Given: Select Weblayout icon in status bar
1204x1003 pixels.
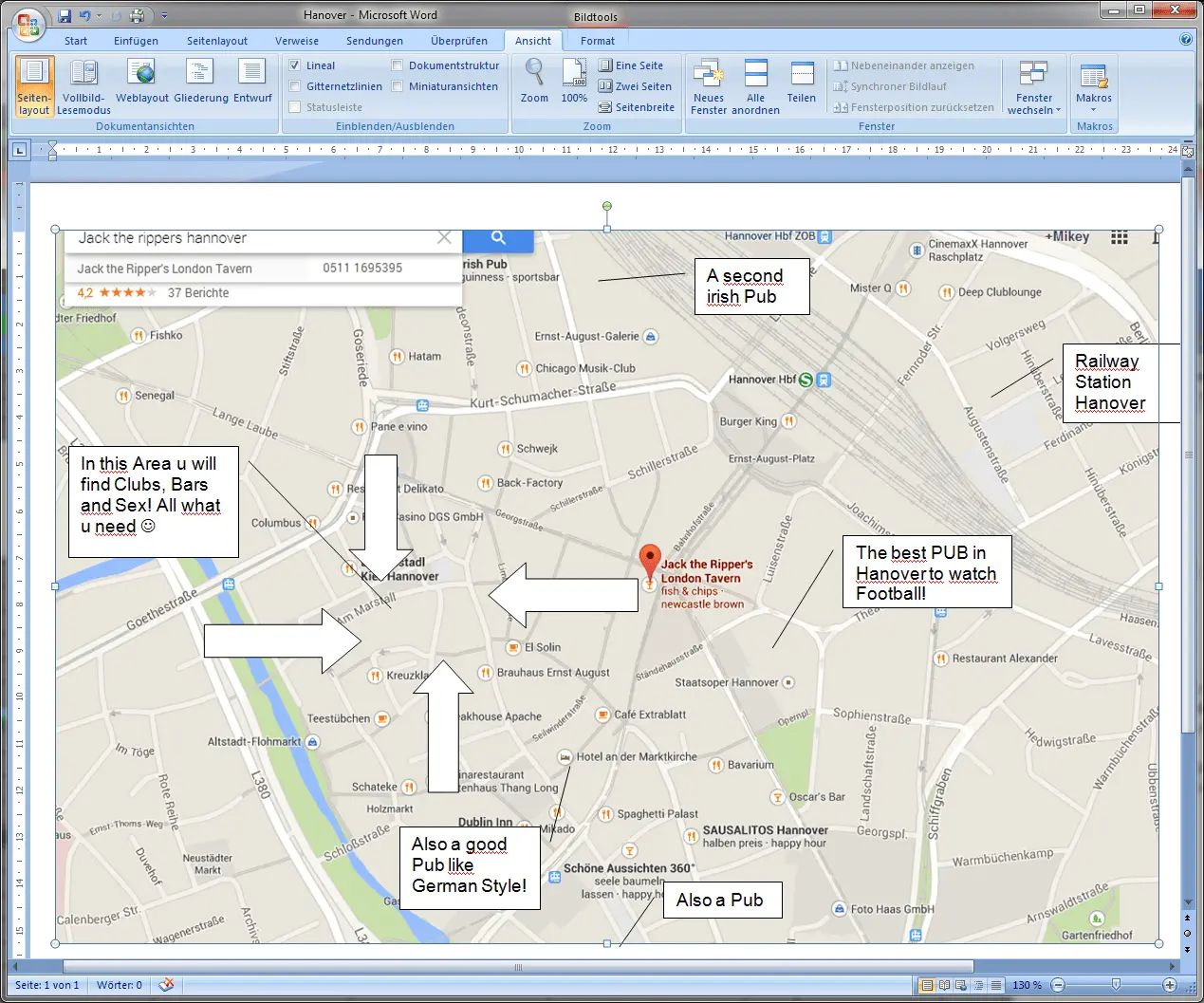Looking at the screenshot, I should pyautogui.click(x=961, y=985).
